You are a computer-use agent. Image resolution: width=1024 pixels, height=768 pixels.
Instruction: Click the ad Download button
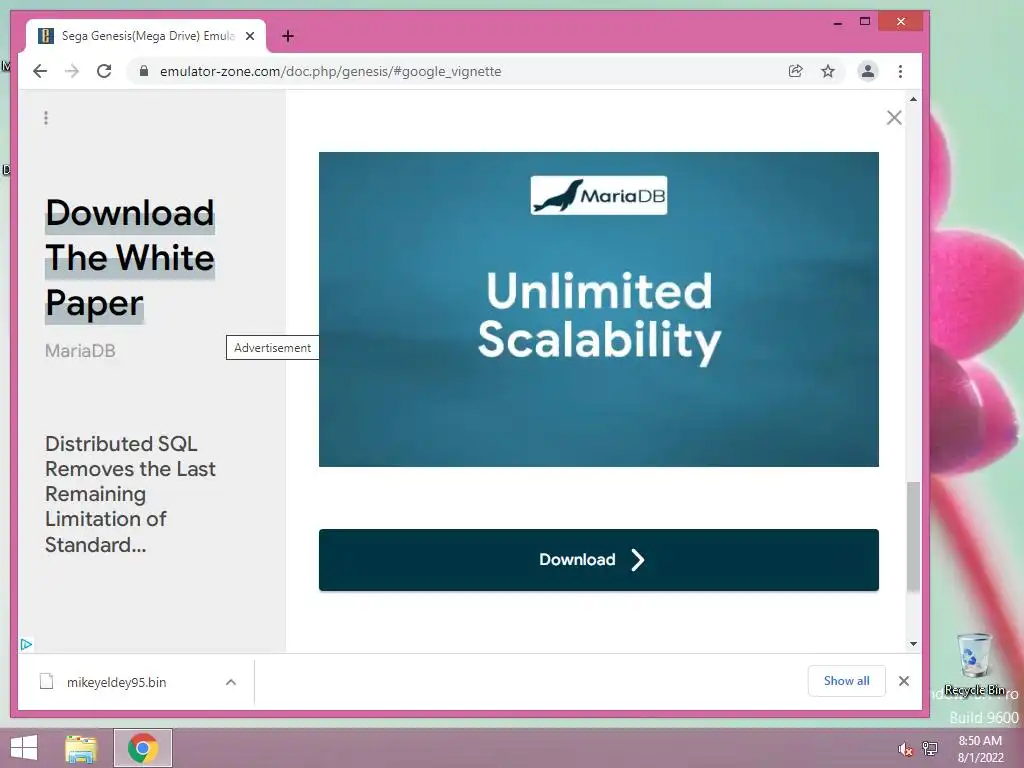tap(599, 560)
